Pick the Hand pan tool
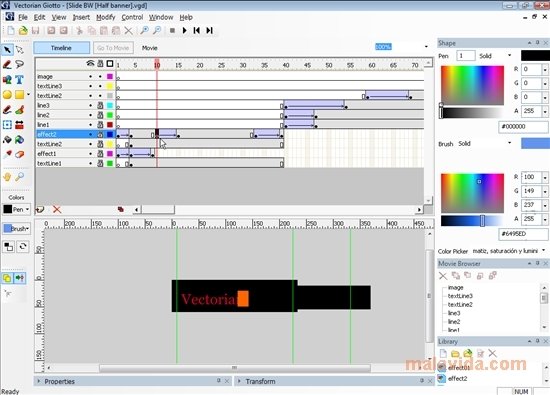Image resolution: width=550 pixels, height=395 pixels. click(x=7, y=177)
